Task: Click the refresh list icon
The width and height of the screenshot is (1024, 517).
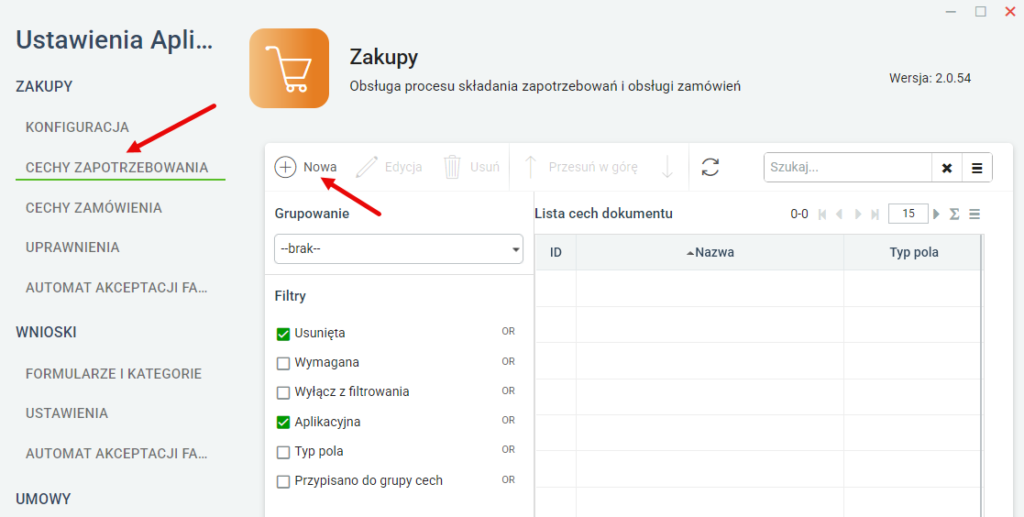Action: coord(711,167)
